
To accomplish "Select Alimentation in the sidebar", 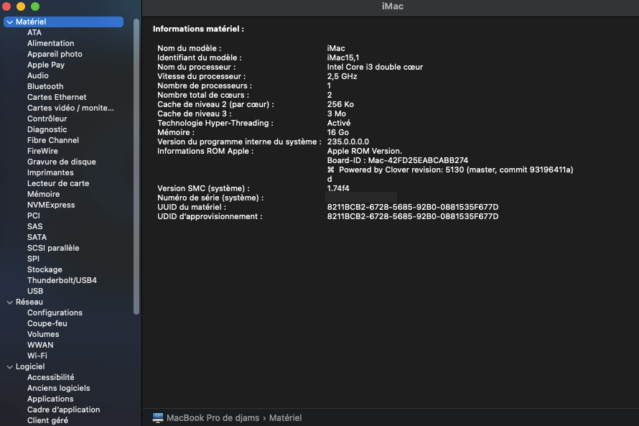I will point(51,43).
